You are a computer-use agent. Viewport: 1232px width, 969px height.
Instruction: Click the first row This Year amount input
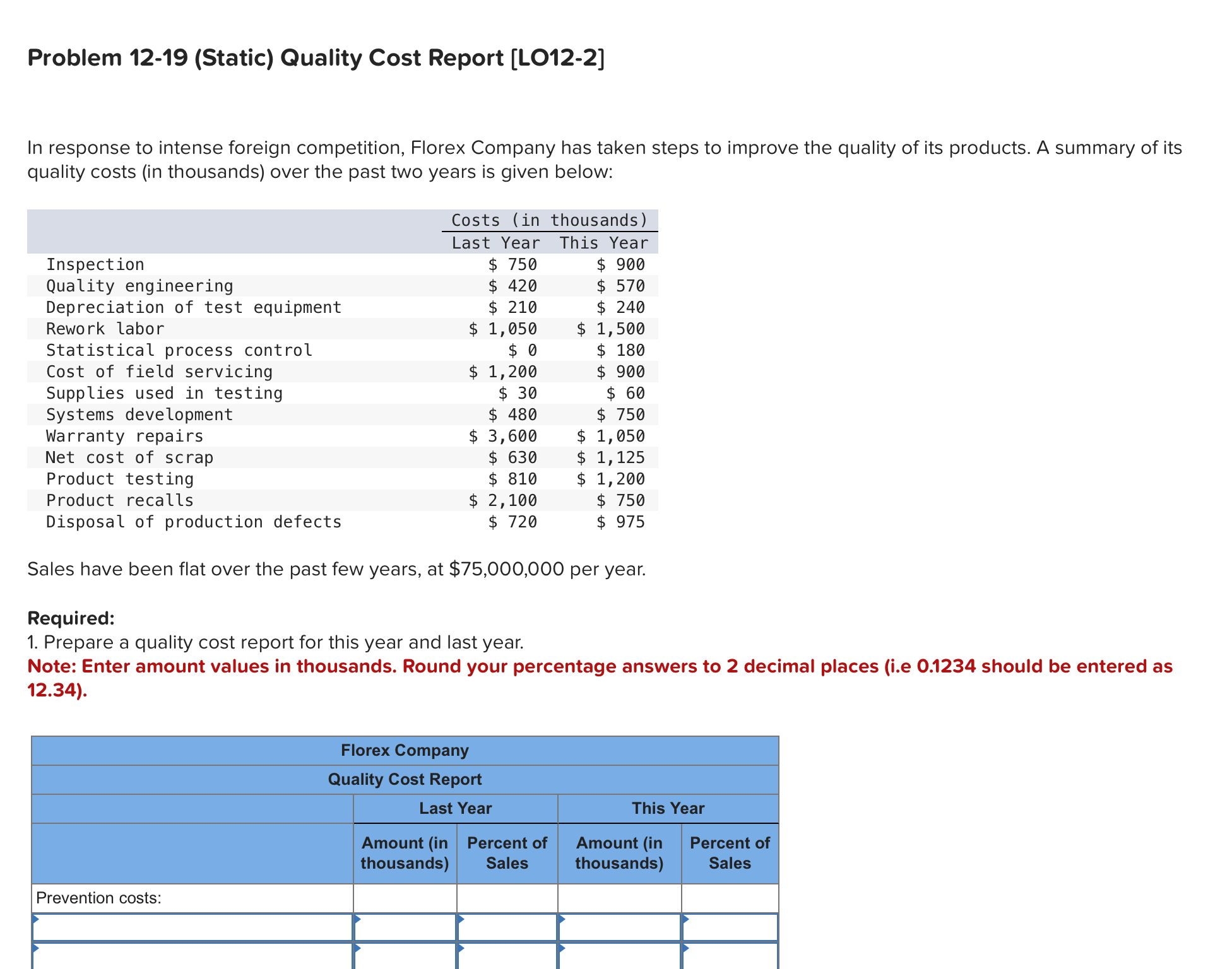click(620, 927)
